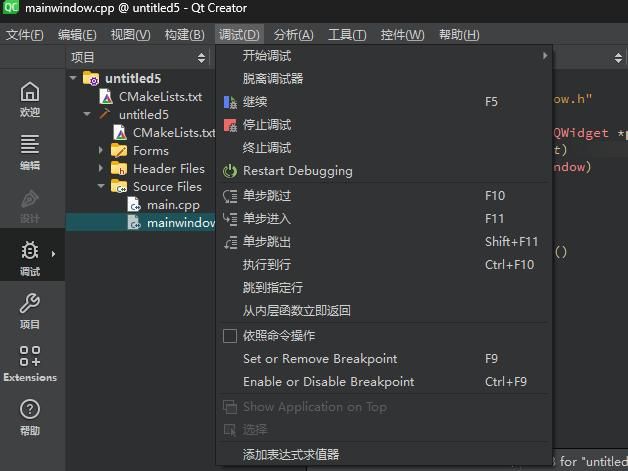Click the top CMakeLists.txt file icon

click(106, 97)
